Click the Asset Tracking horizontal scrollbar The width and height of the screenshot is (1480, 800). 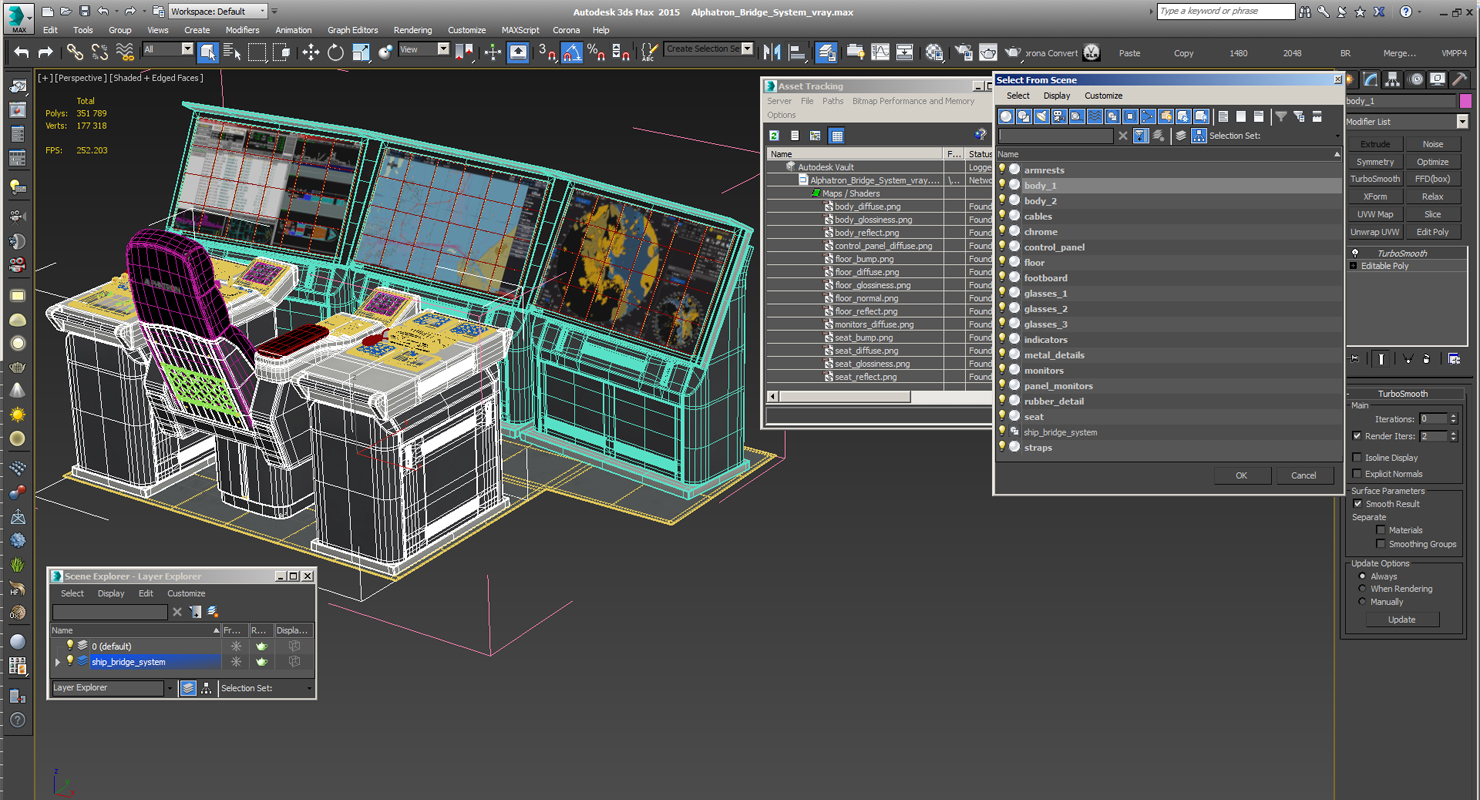click(845, 397)
